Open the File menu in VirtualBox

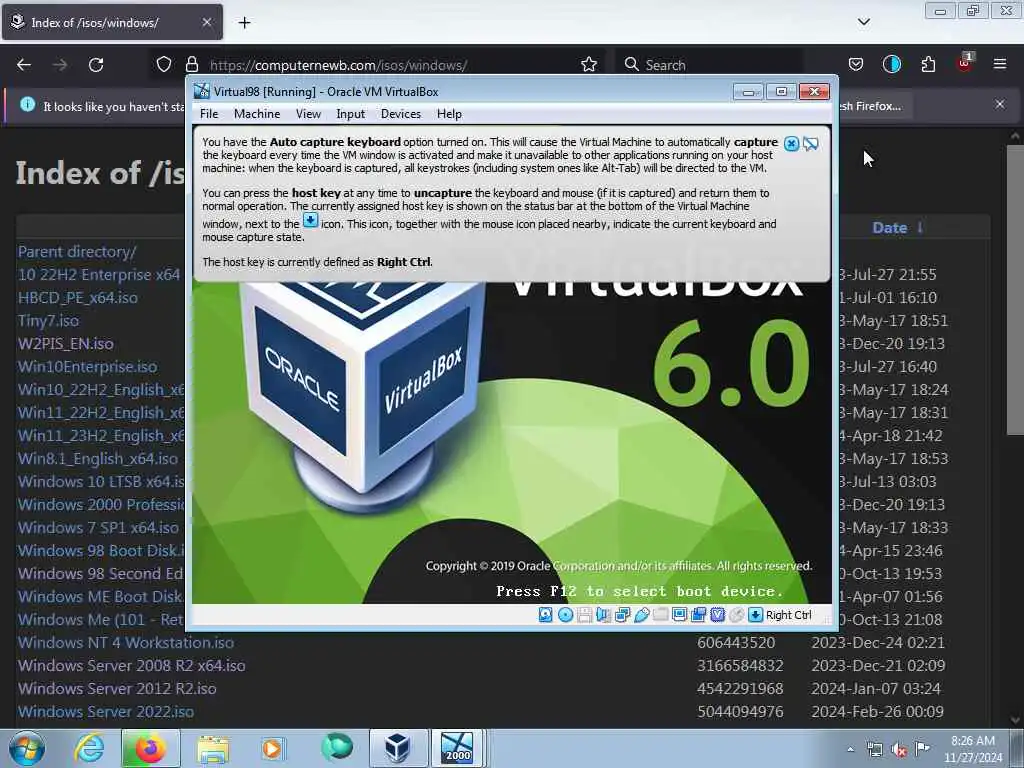point(209,114)
